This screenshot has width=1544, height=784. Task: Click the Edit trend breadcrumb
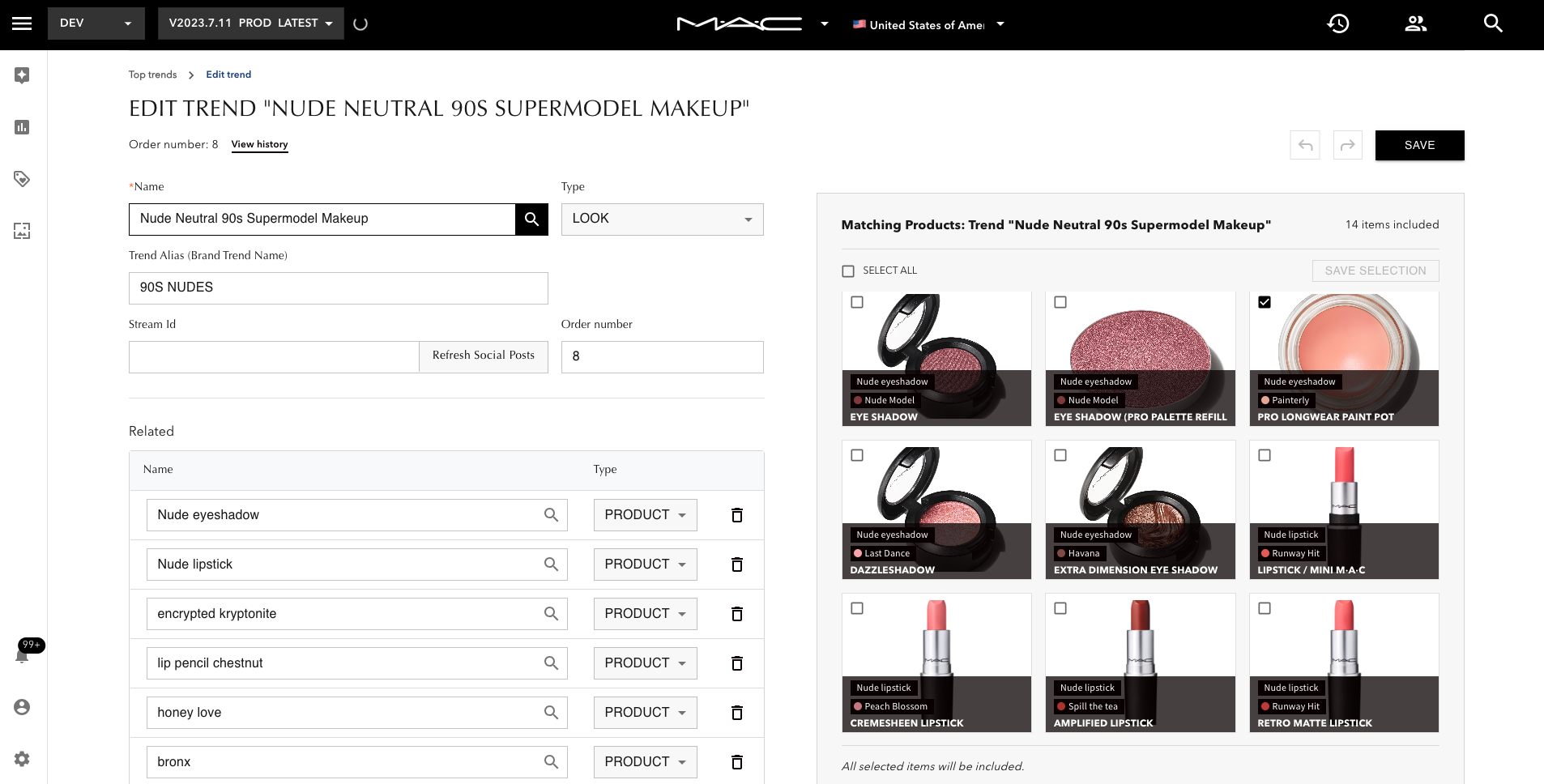228,75
